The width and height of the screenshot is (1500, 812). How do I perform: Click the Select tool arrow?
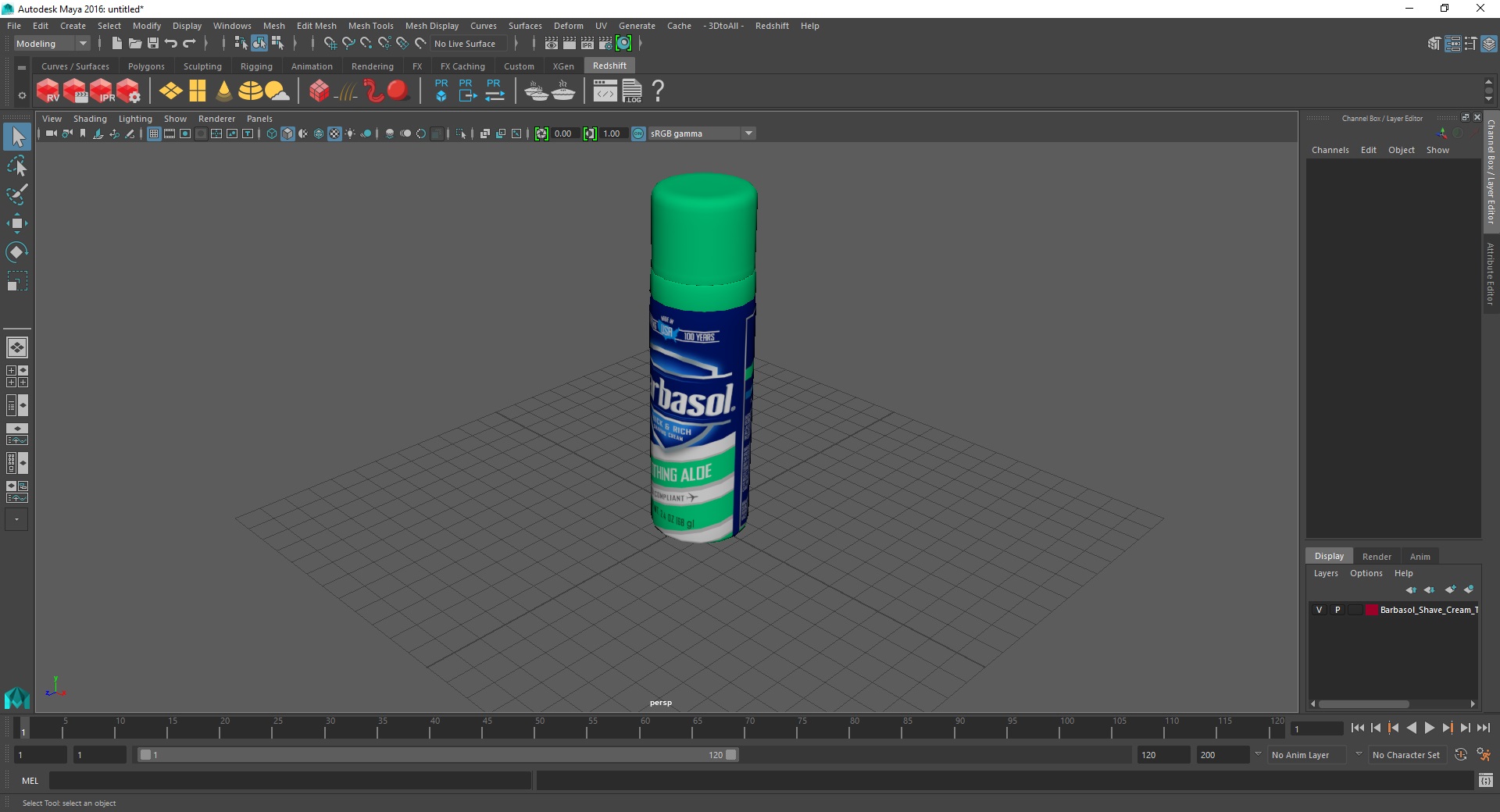(x=17, y=137)
